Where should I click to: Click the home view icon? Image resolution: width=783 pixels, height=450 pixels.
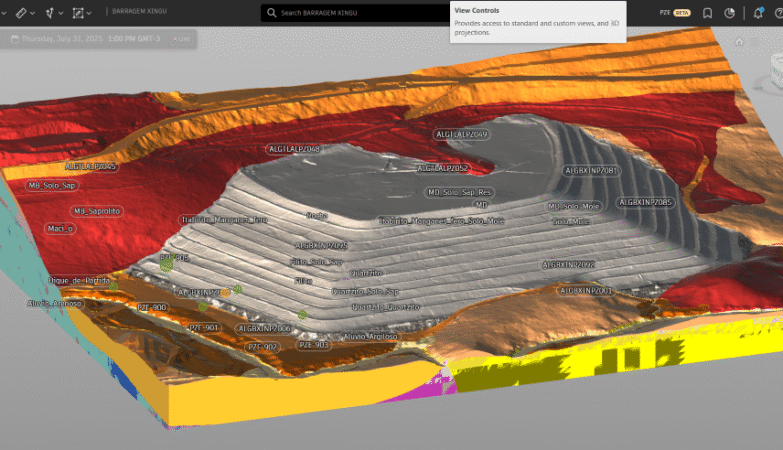point(739,42)
